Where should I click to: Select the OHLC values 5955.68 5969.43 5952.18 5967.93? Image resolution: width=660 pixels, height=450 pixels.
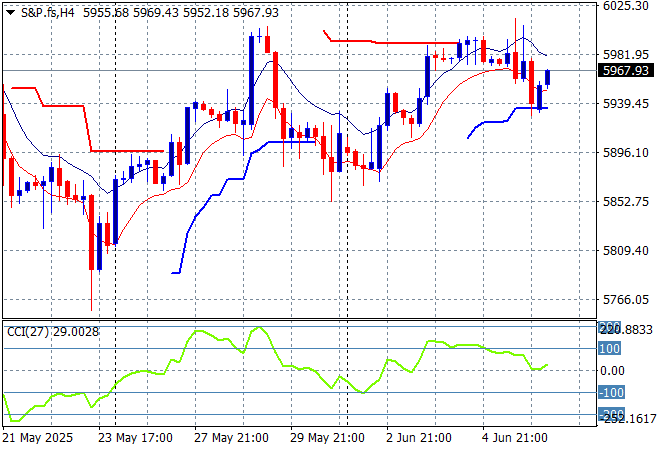pyautogui.click(x=181, y=13)
